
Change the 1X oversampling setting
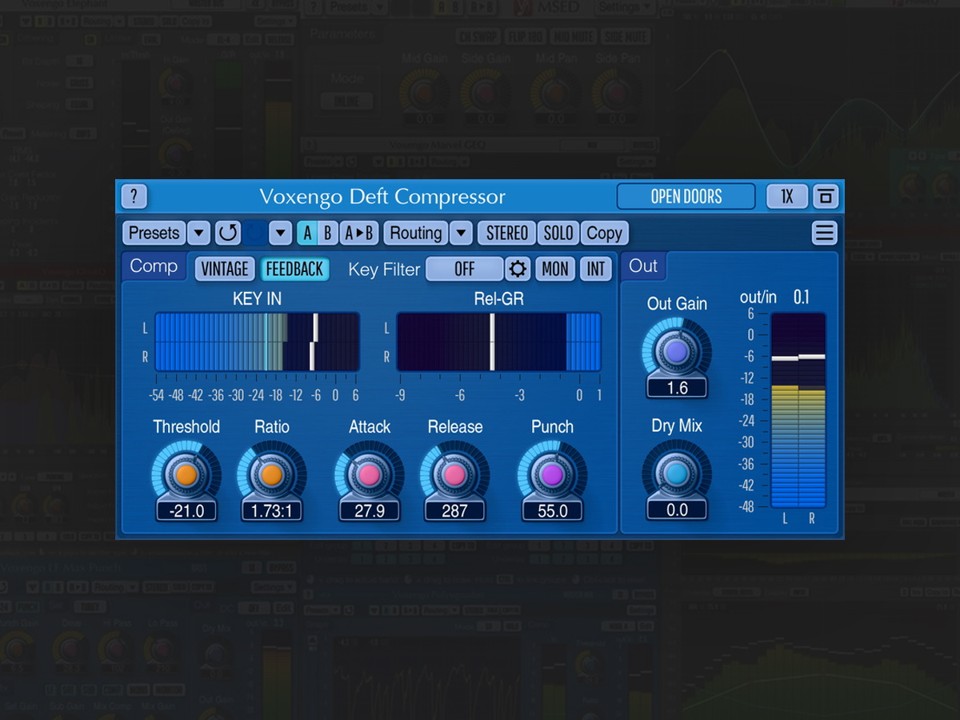click(x=787, y=197)
